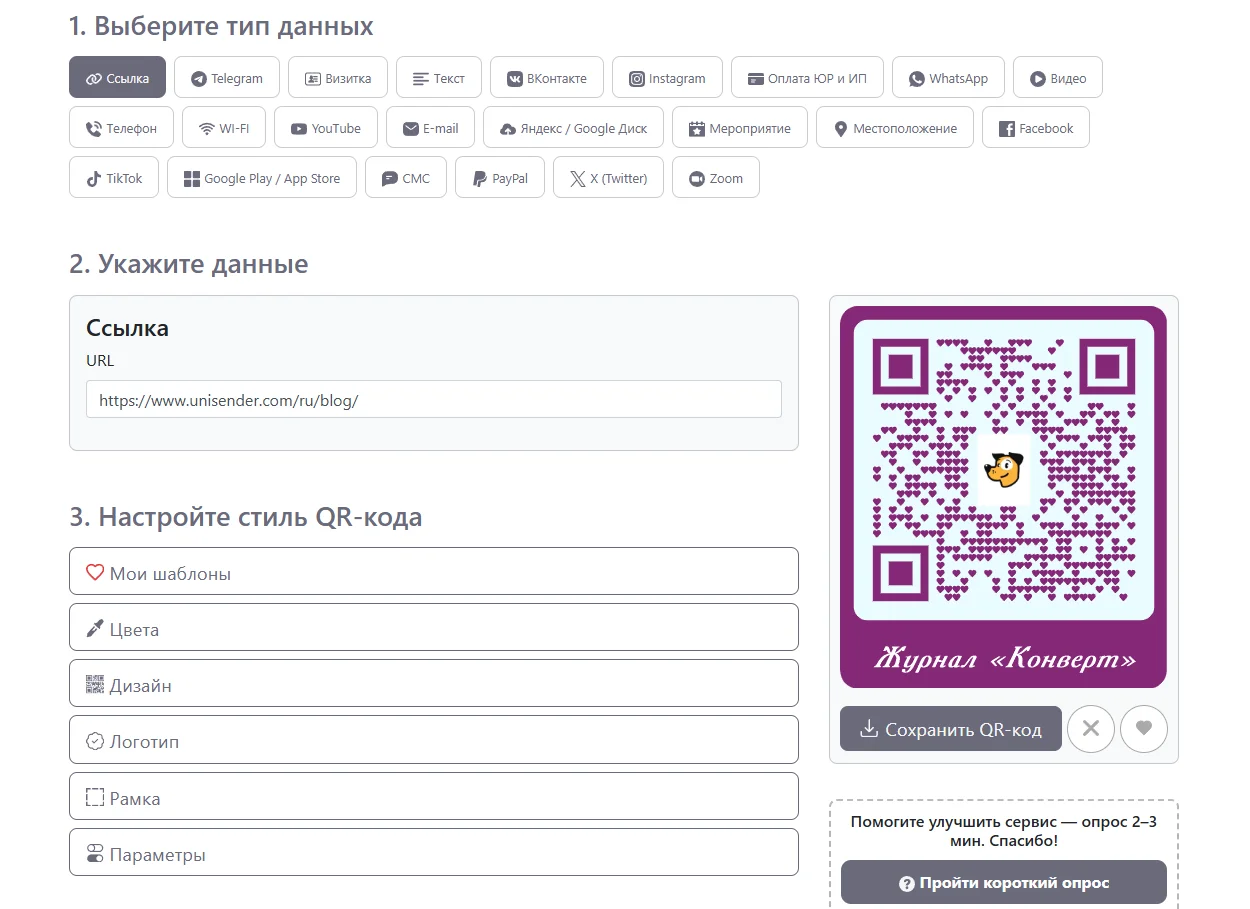Click the map pin icon of Местоположение
The height and width of the screenshot is (909, 1250).
coord(841,129)
